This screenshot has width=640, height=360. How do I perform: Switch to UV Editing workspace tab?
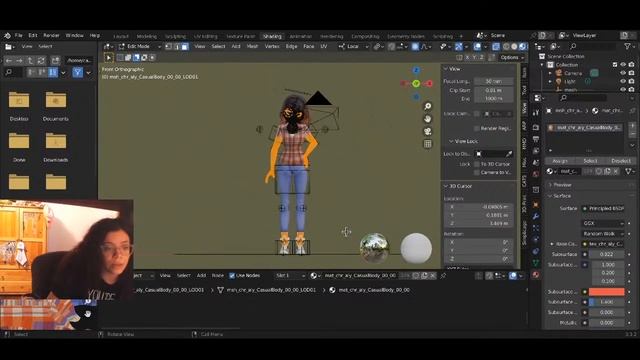[205, 36]
